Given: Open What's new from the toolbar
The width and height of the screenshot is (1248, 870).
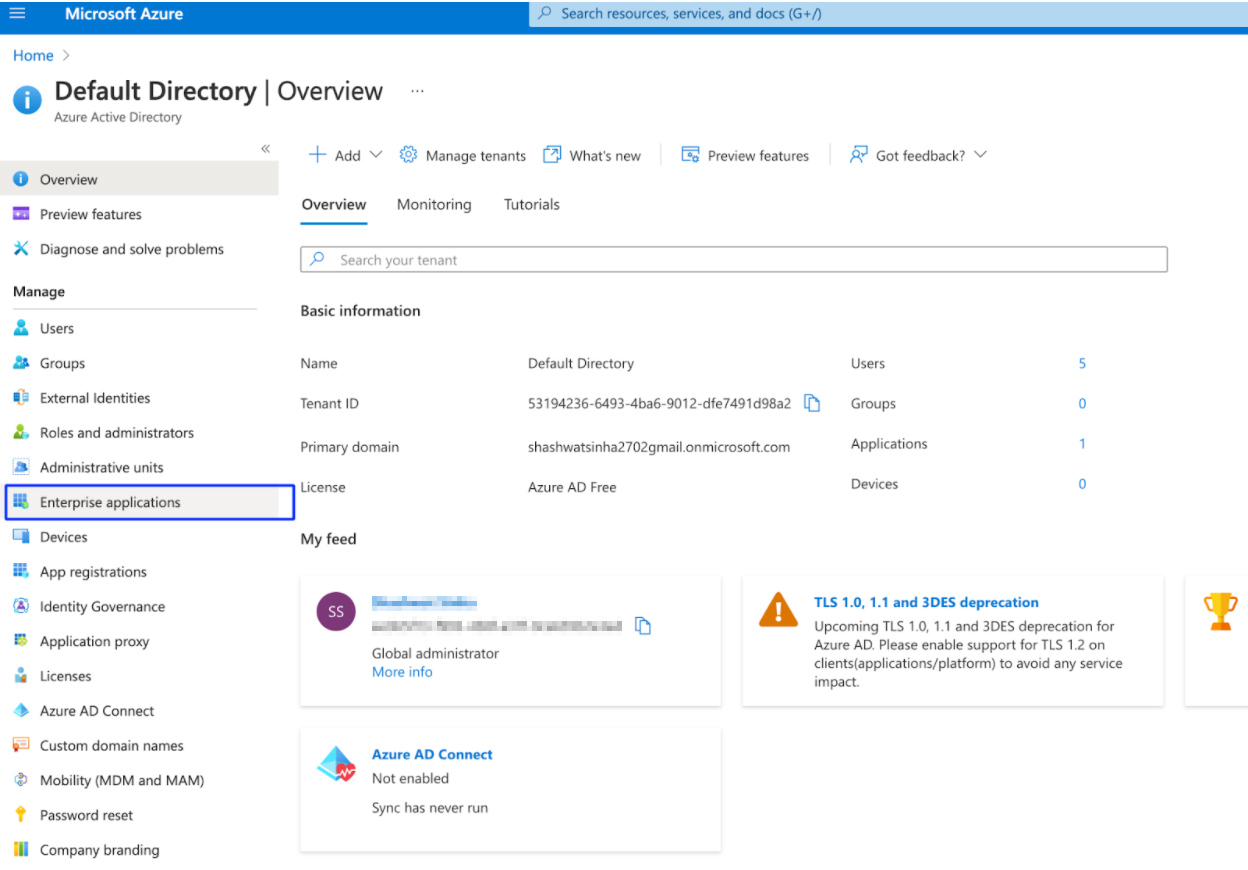Looking at the screenshot, I should tap(592, 155).
